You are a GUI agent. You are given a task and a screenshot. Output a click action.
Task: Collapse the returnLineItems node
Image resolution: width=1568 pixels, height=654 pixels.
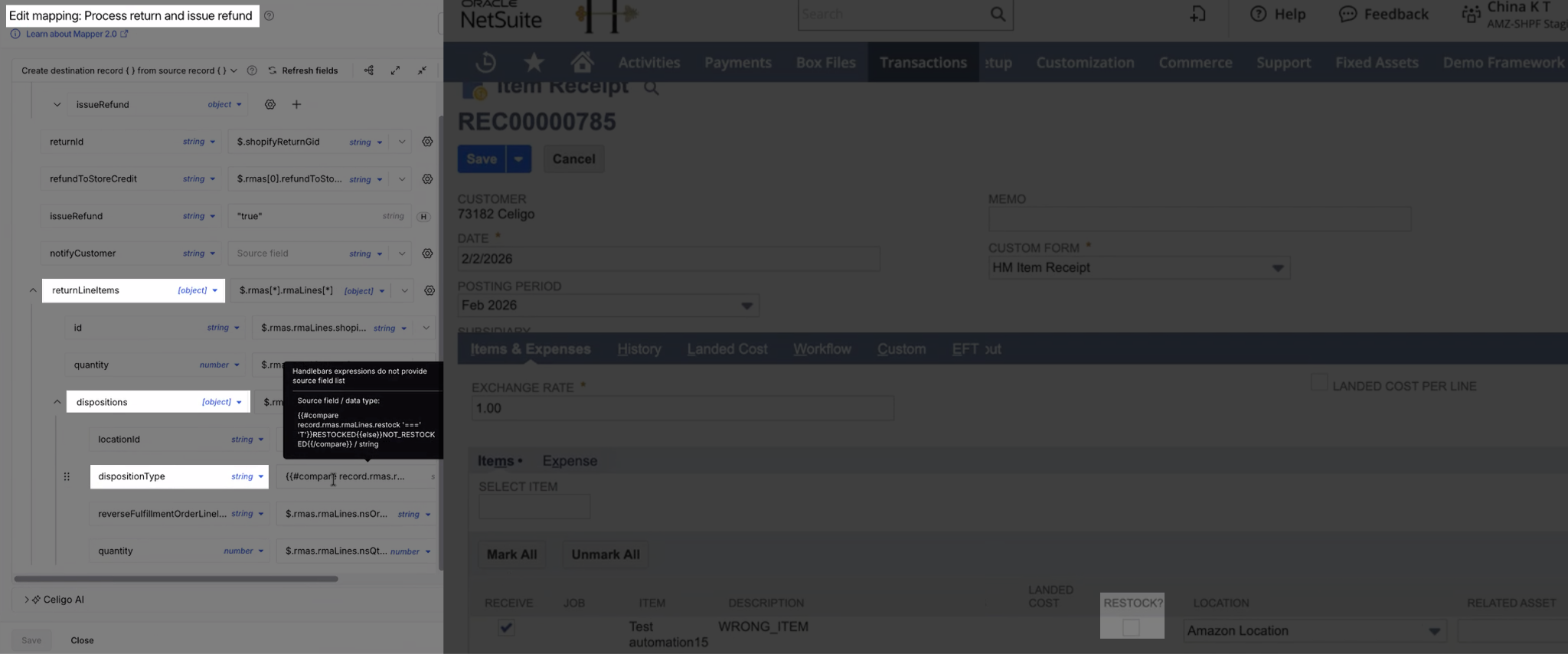tap(32, 291)
